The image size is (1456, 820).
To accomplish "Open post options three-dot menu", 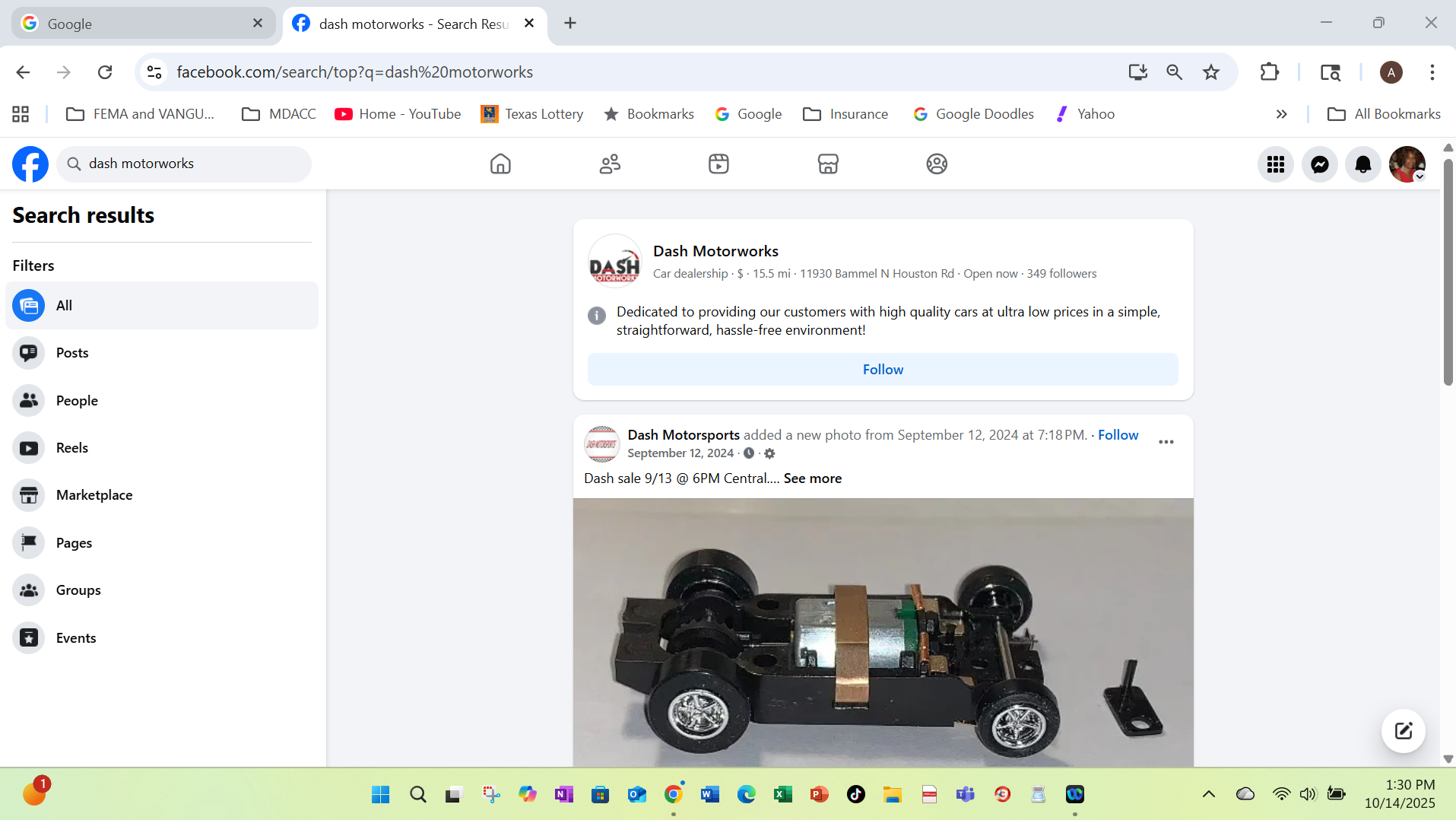I will click(x=1166, y=442).
